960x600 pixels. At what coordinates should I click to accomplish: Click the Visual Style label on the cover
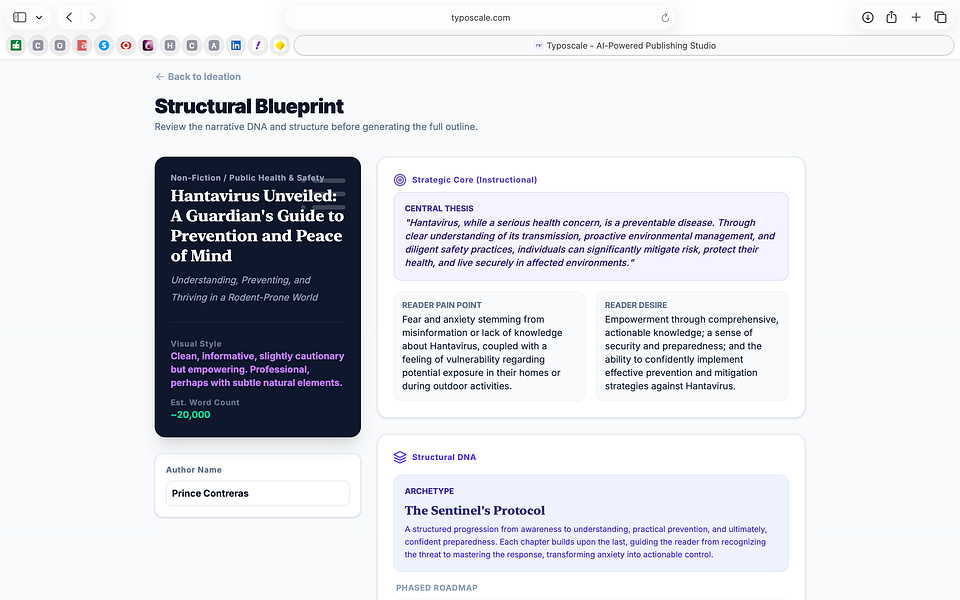pos(196,343)
